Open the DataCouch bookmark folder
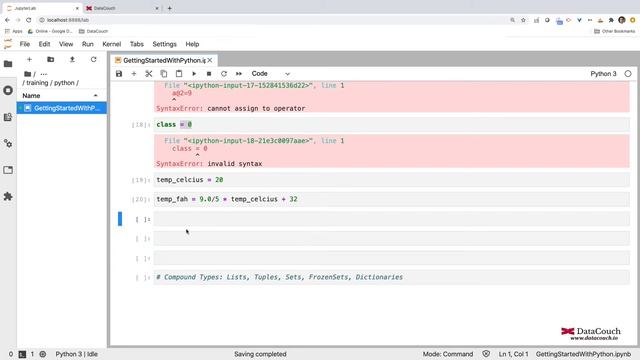This screenshot has height=360, width=640. point(93,31)
